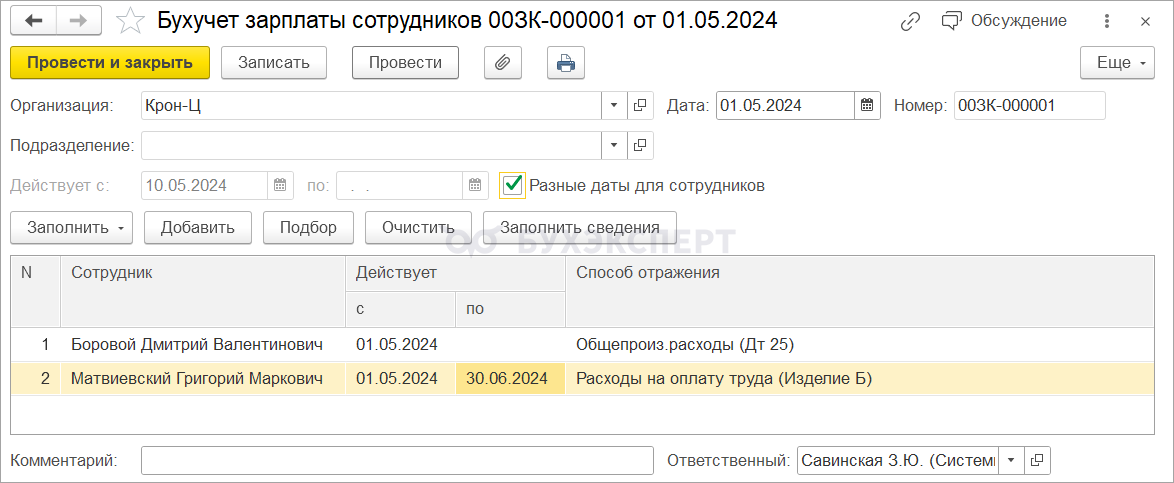The width and height of the screenshot is (1174, 483).
Task: Add document to favorites with star
Action: 130,21
